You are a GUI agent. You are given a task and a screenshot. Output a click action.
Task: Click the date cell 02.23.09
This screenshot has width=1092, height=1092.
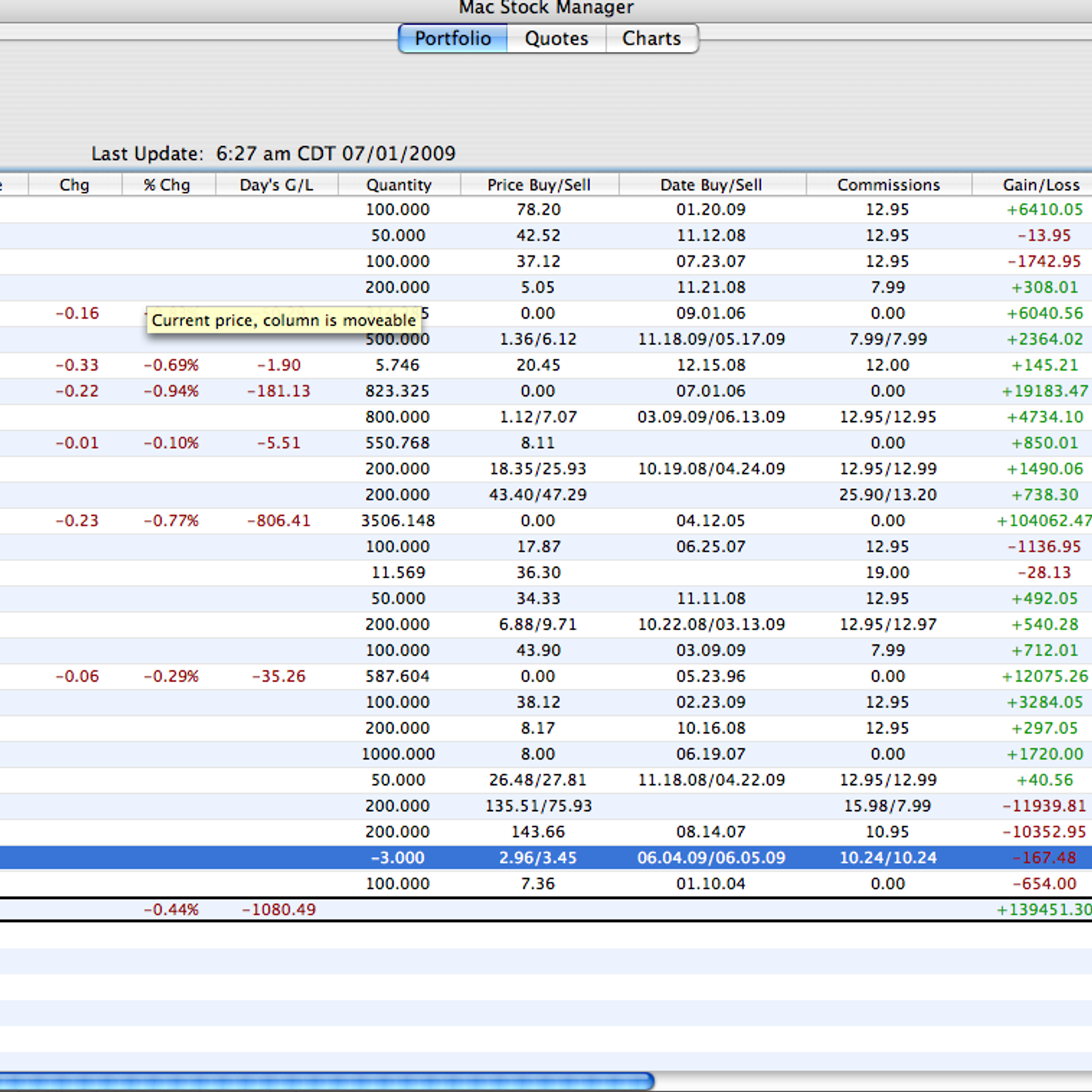pyautogui.click(x=711, y=702)
